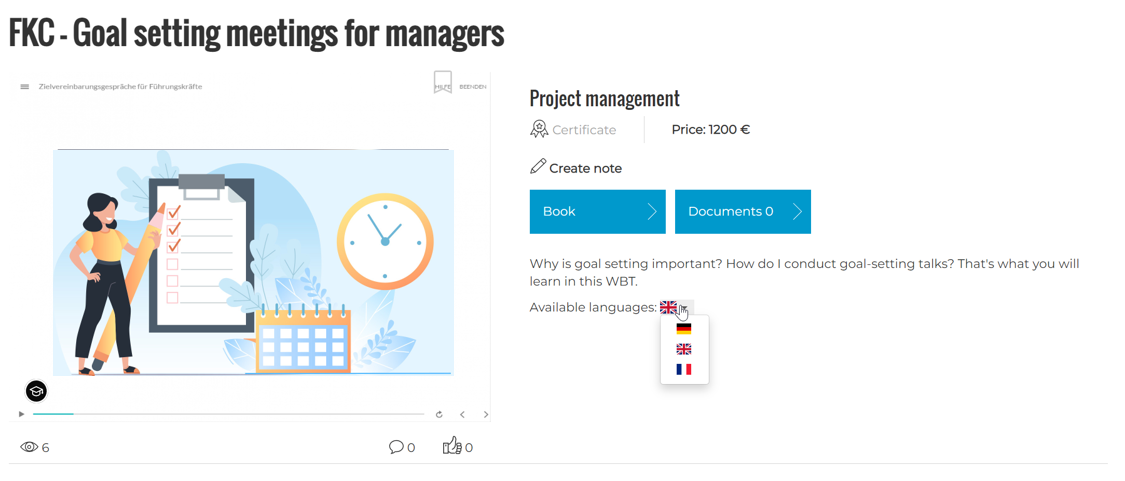Viewport: 1125px width, 481px height.
Task: Click the views eye icon
Action: point(29,447)
